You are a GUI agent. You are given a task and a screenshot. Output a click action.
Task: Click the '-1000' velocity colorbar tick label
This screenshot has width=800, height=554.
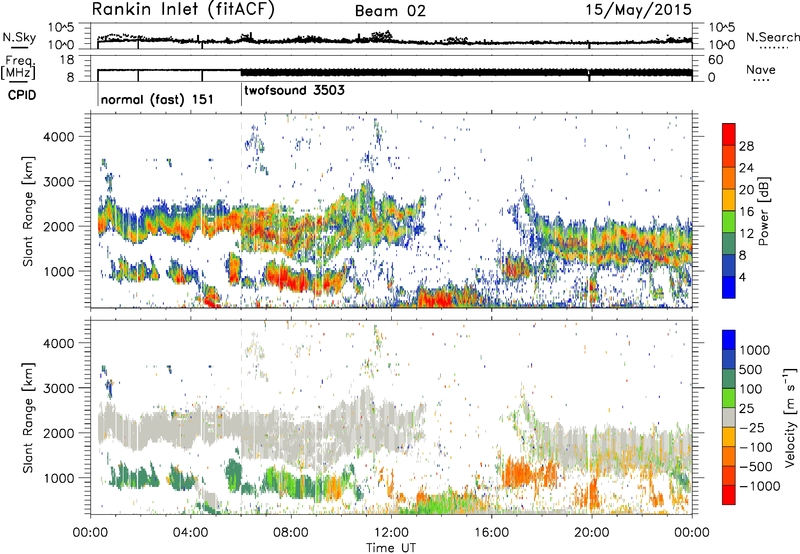point(760,486)
